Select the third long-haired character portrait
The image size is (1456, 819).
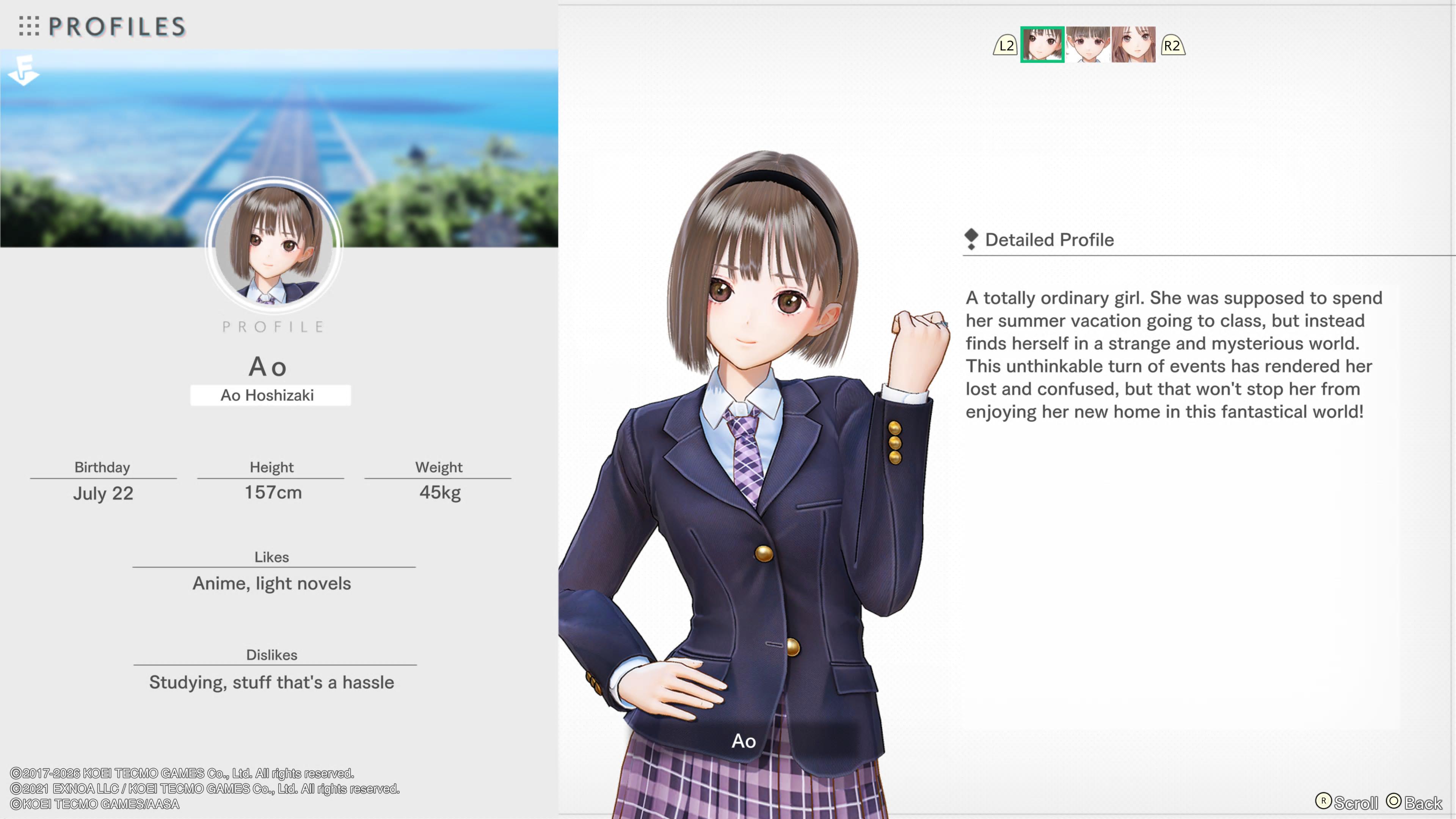tap(1133, 44)
